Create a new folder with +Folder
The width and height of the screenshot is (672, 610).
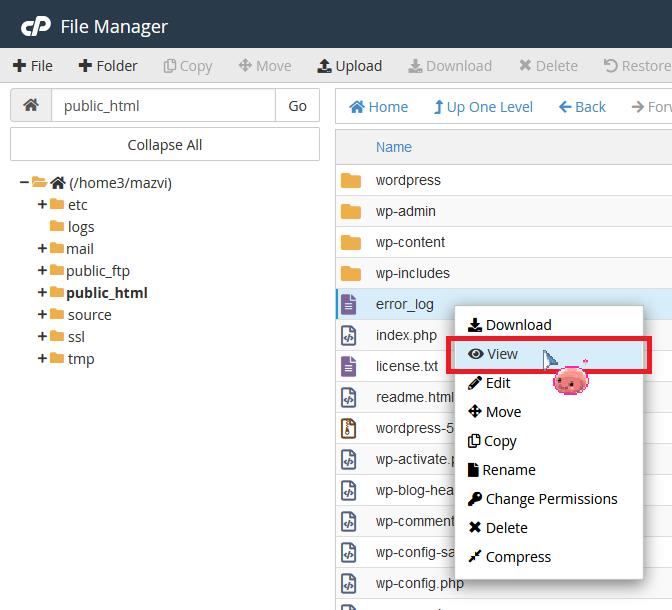coord(108,66)
